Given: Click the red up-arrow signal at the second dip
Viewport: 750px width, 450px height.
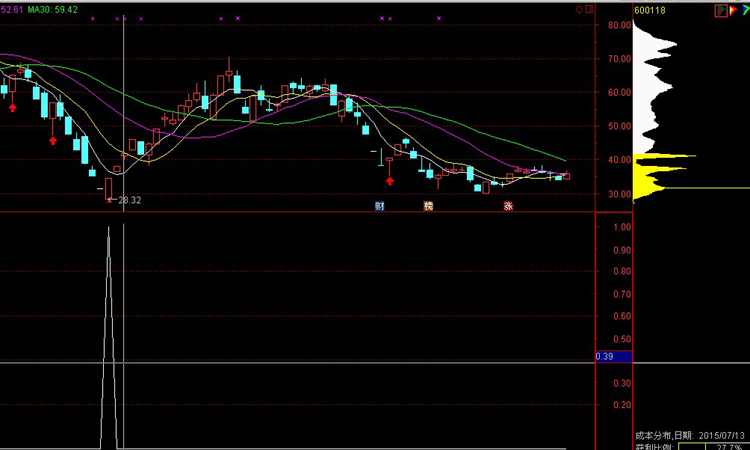Looking at the screenshot, I should (53, 140).
